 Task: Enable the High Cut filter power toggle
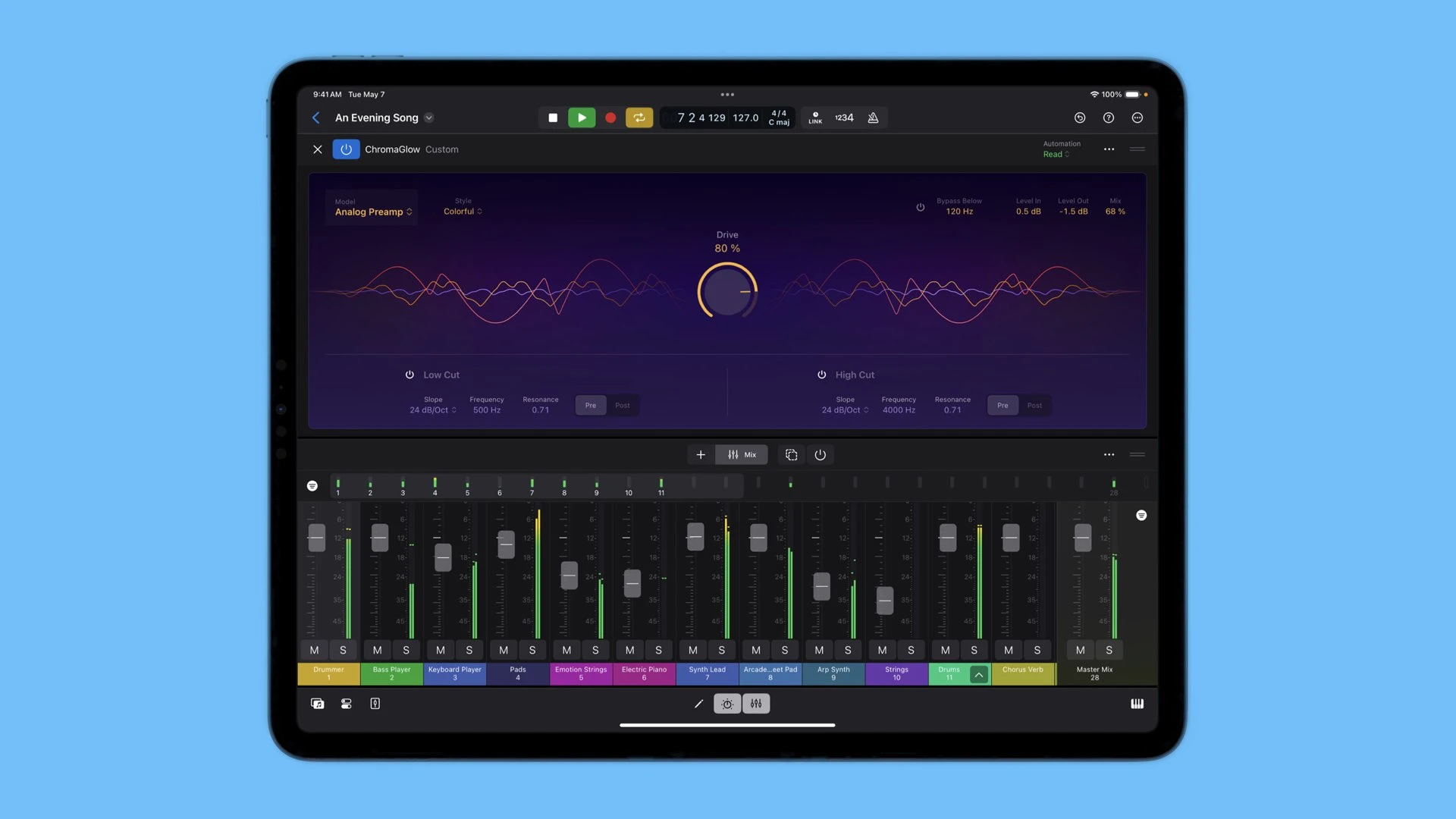point(822,374)
